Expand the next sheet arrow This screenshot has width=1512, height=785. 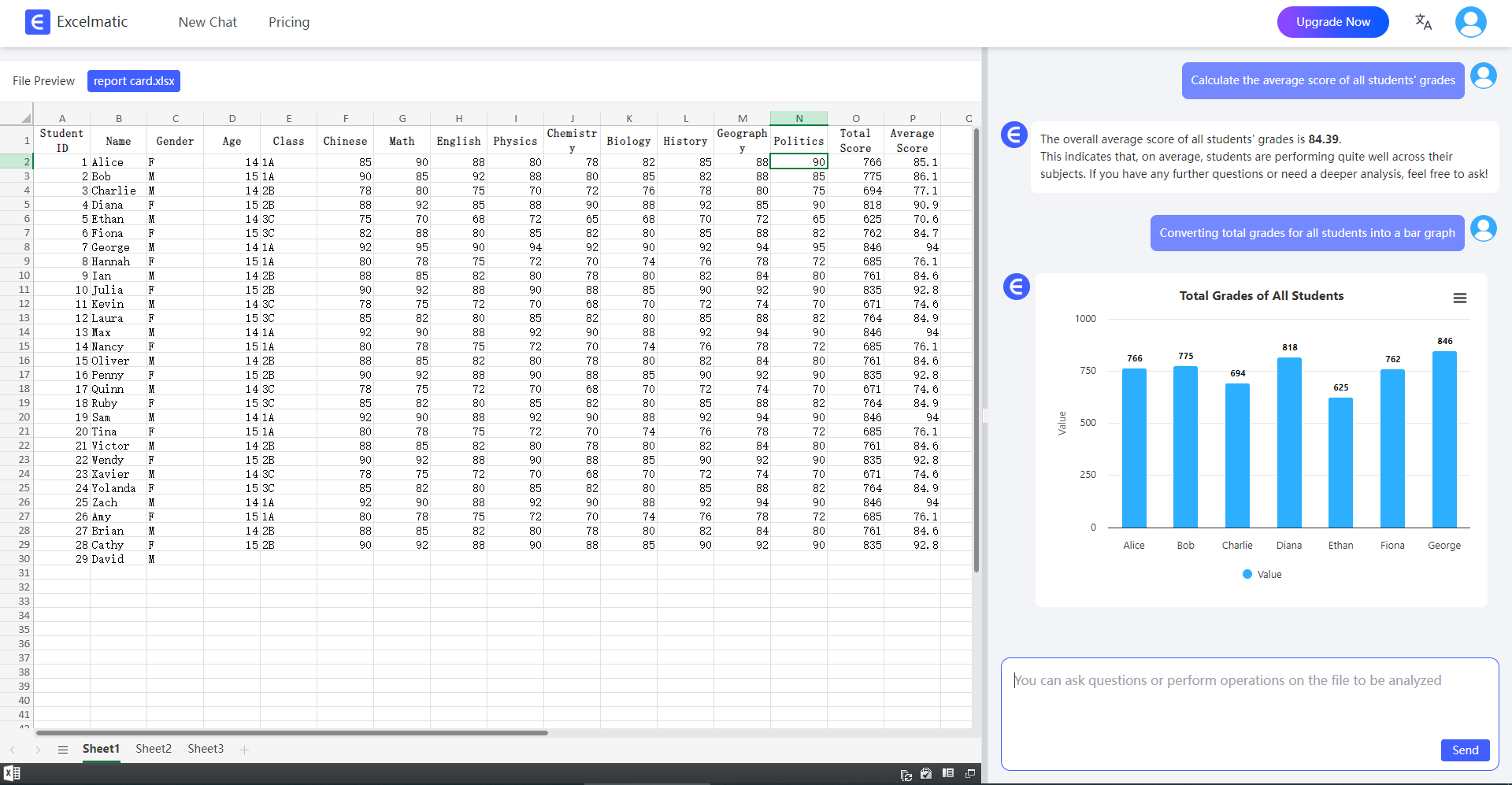tap(37, 750)
